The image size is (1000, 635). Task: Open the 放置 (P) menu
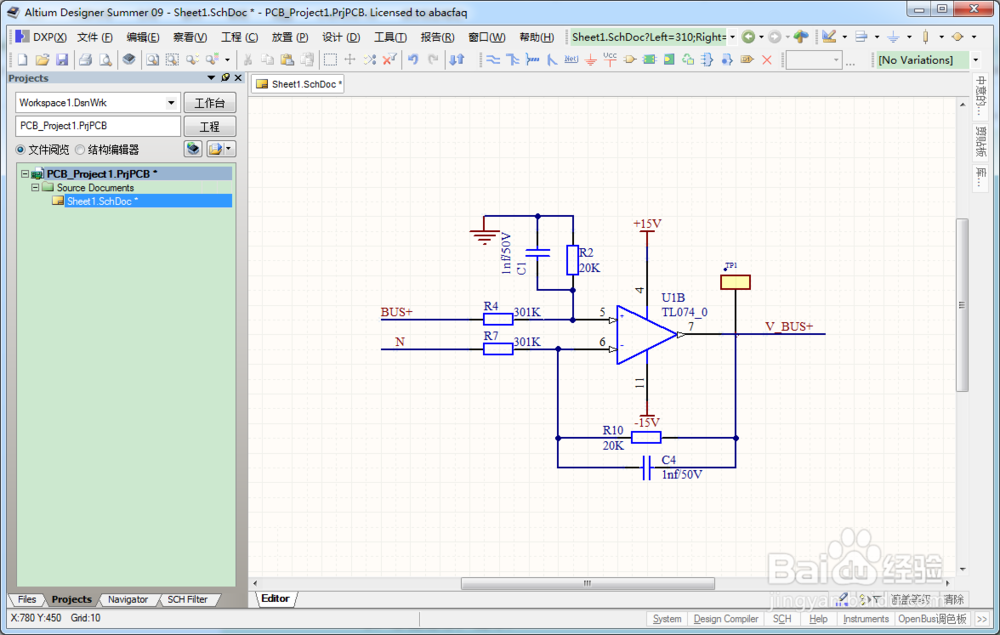point(289,37)
